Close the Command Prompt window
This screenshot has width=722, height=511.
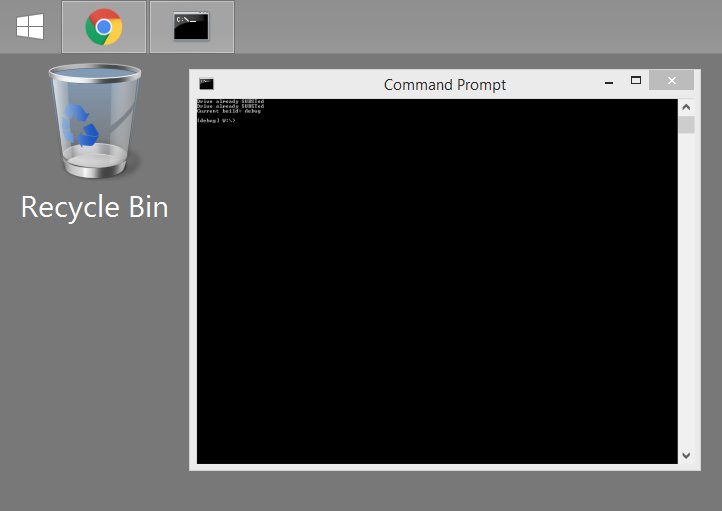click(672, 81)
